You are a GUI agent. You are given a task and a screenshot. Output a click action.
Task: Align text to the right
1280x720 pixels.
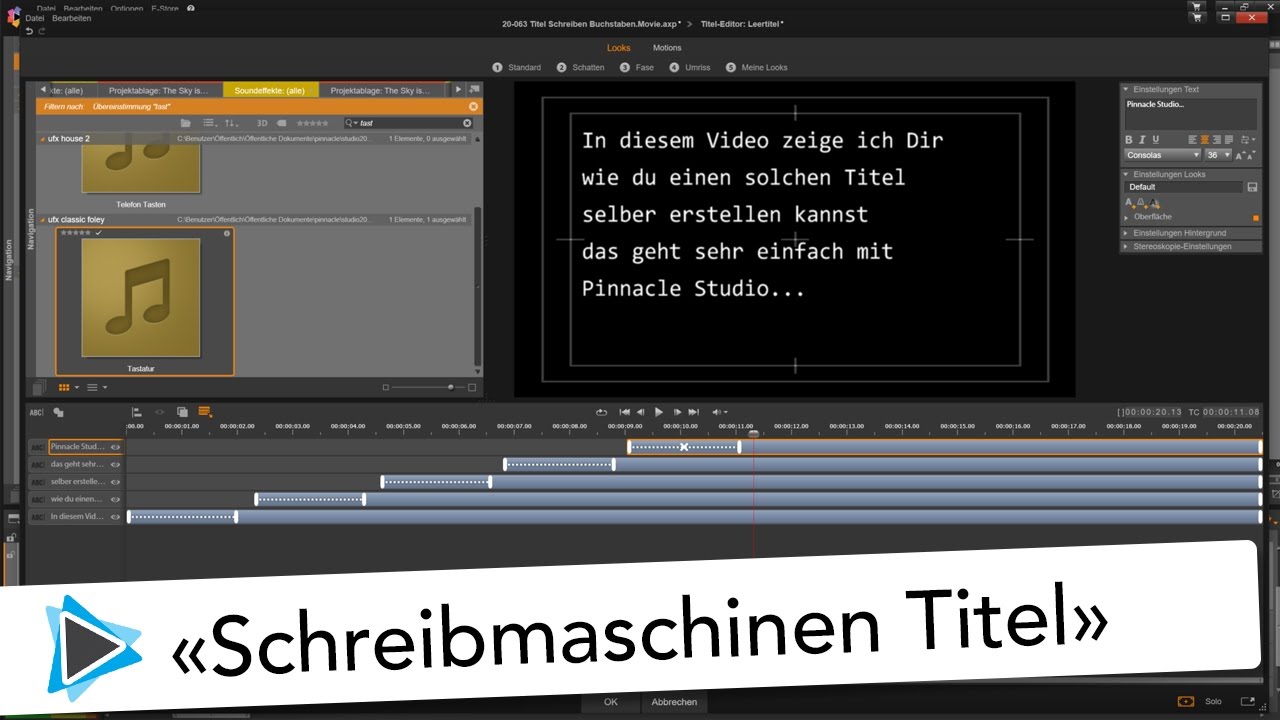pos(1217,139)
